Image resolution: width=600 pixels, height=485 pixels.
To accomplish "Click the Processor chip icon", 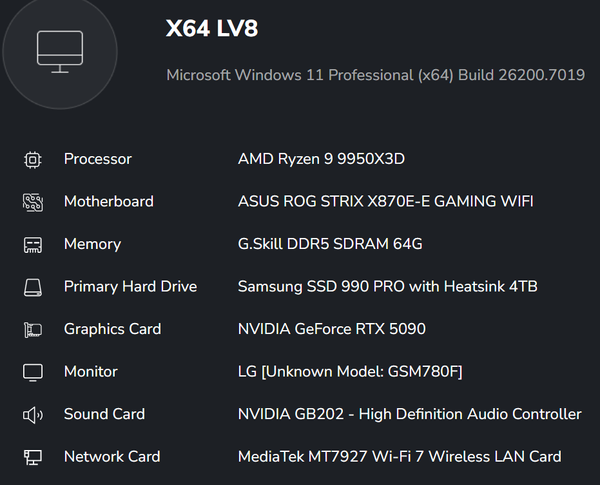I will tap(33, 159).
